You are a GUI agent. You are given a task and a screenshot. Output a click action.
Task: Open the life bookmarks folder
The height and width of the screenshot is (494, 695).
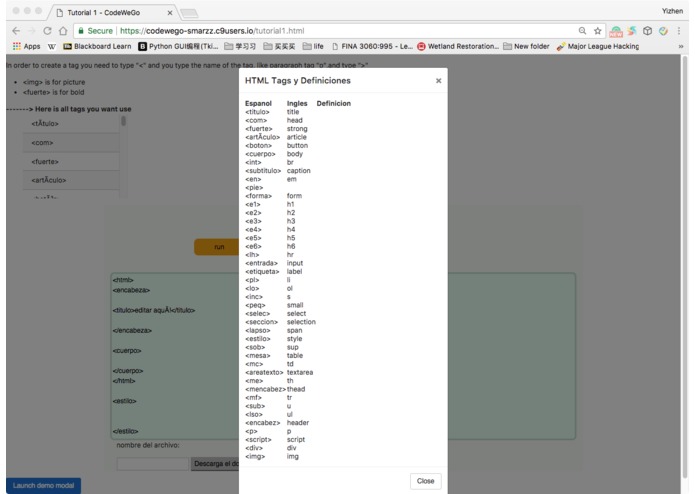tap(313, 46)
